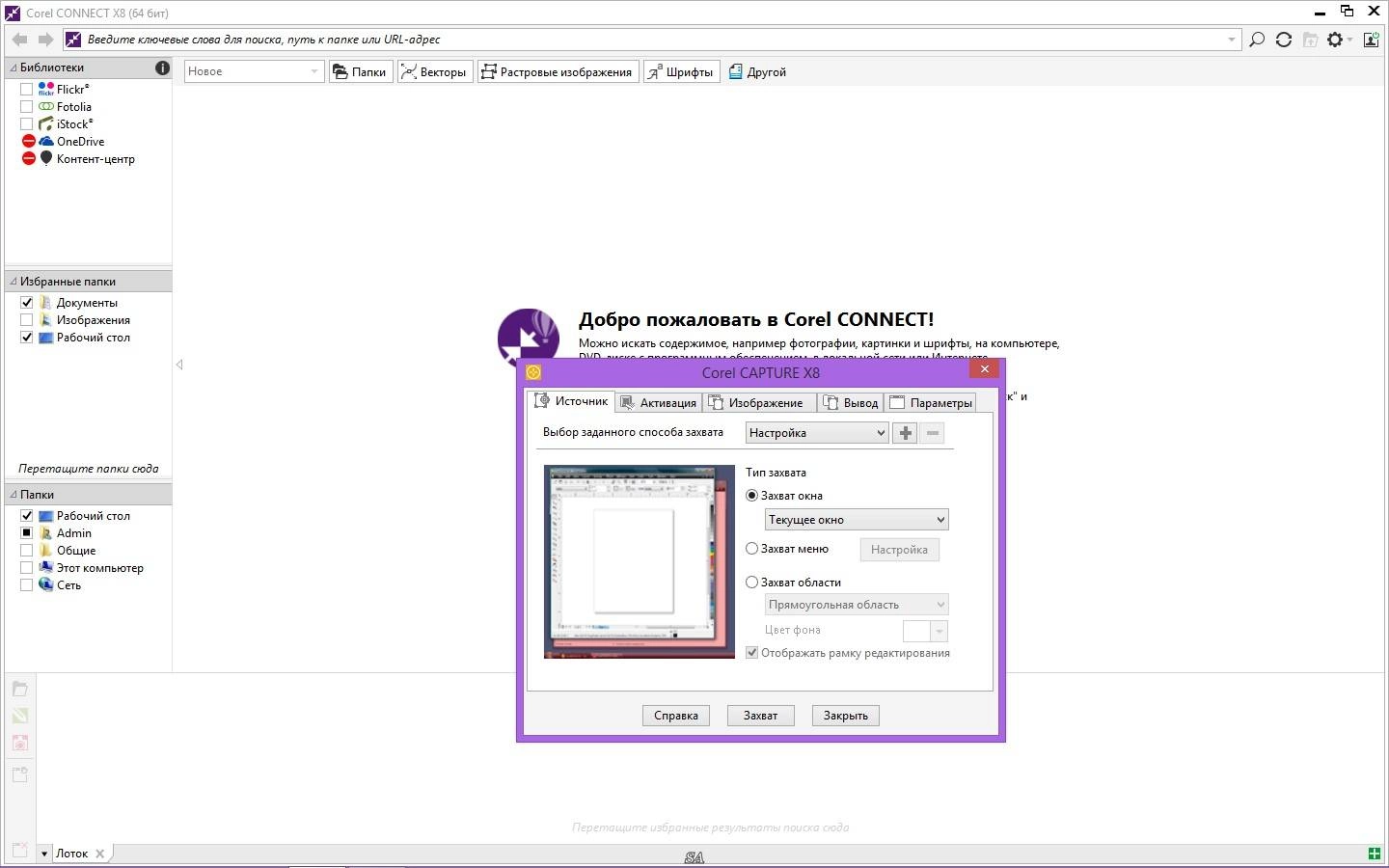Open the tray list dropdown arrow
1389x868 pixels.
(44, 854)
